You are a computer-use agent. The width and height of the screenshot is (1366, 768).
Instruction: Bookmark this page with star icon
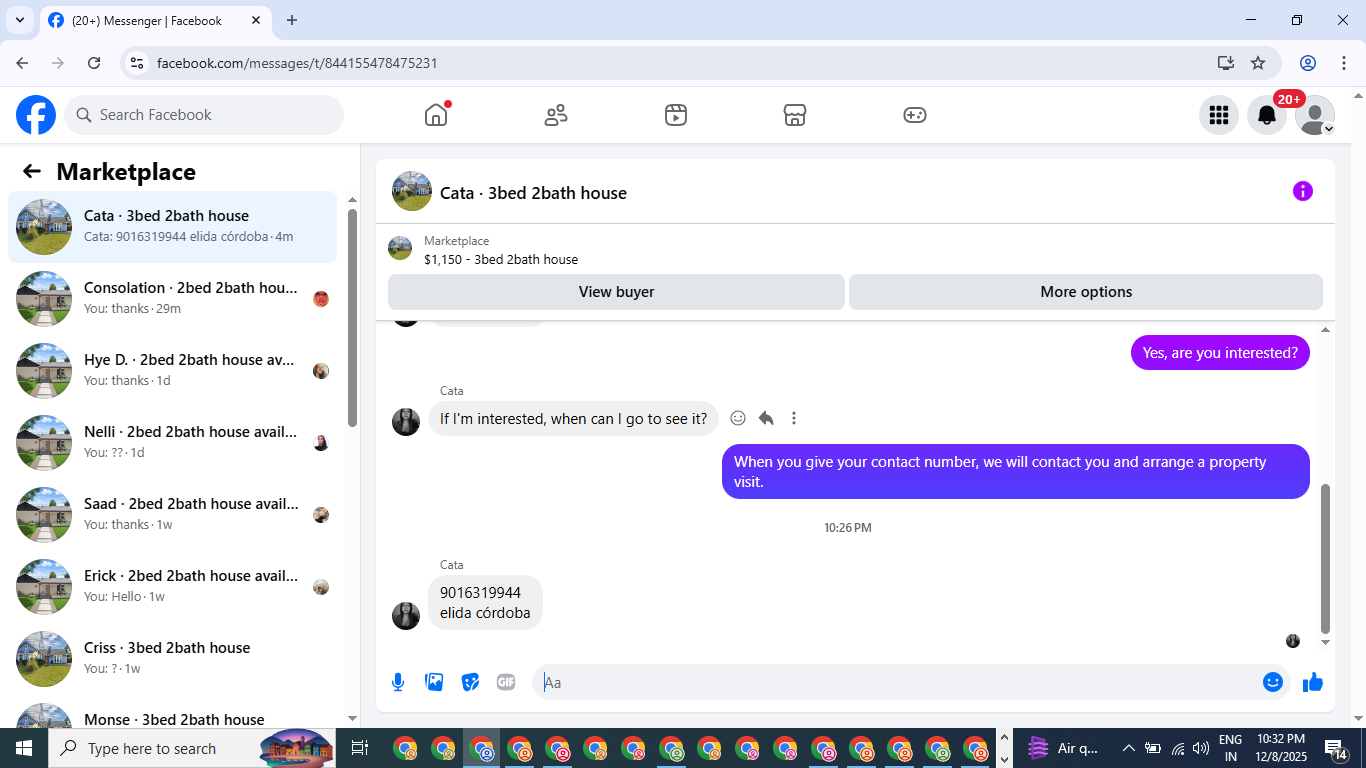click(1258, 63)
